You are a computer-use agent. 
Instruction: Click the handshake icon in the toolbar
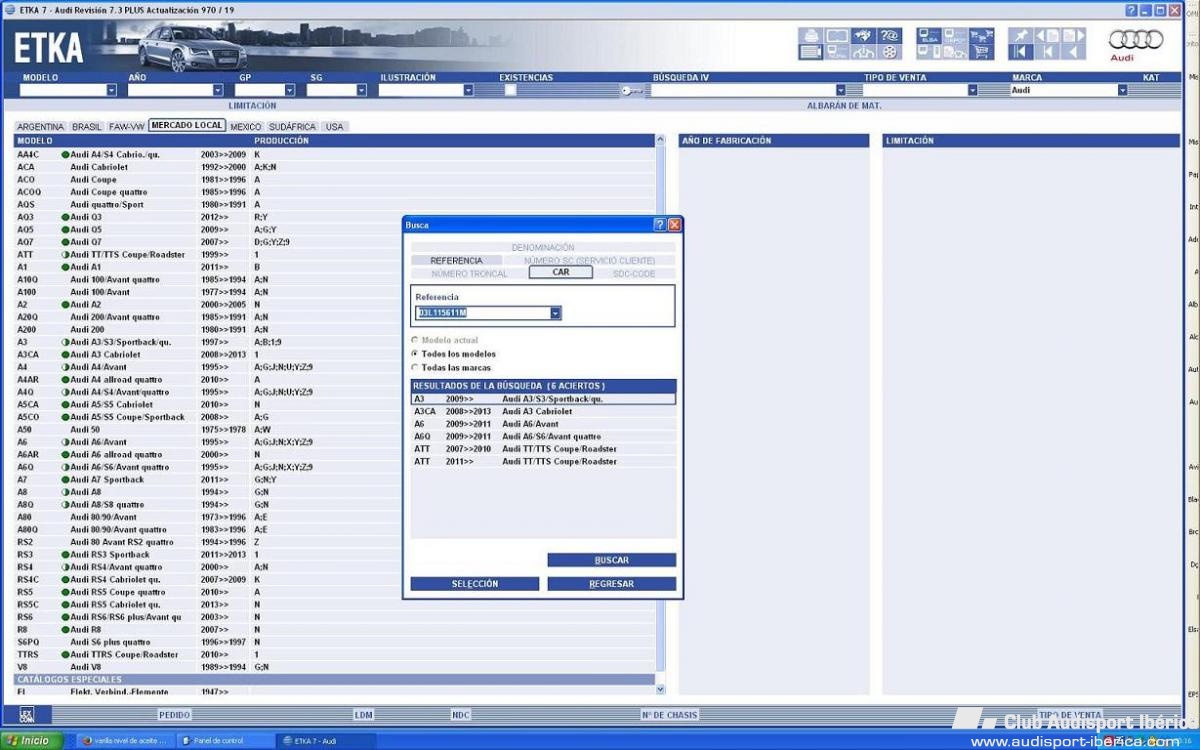click(x=863, y=36)
